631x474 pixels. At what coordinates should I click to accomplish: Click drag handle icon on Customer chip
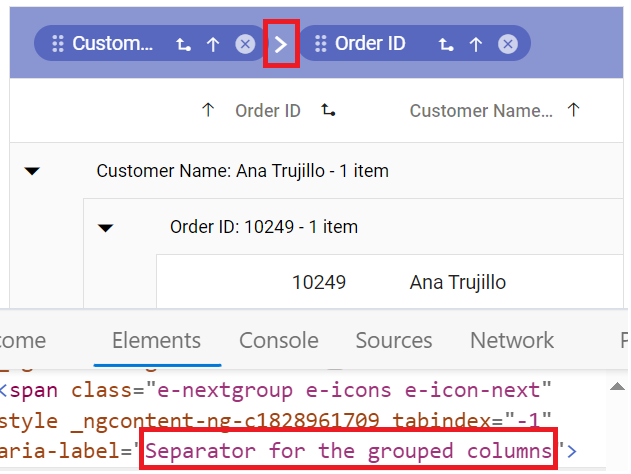pyautogui.click(x=58, y=43)
